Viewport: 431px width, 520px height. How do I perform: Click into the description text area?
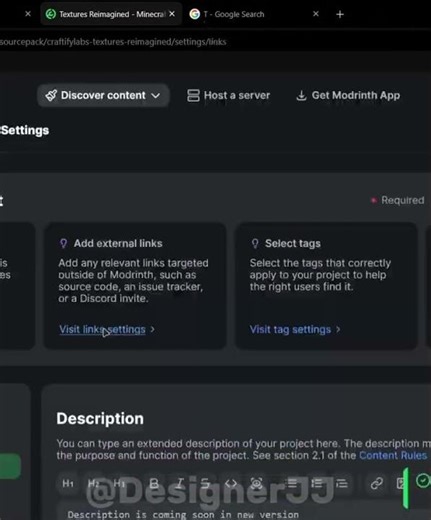pyautogui.click(x=243, y=513)
